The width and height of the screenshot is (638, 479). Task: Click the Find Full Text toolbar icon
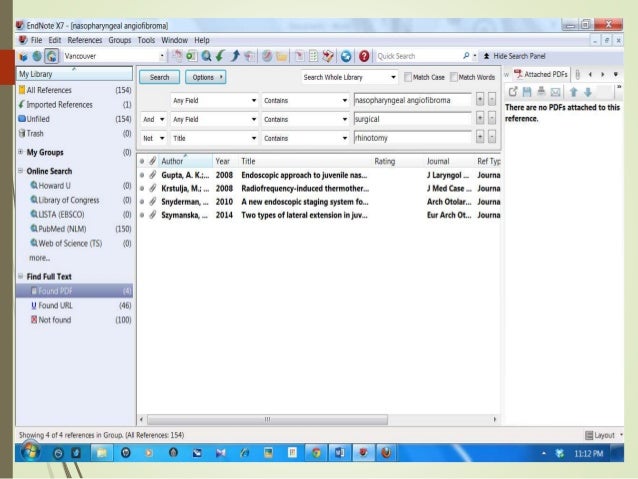point(249,56)
